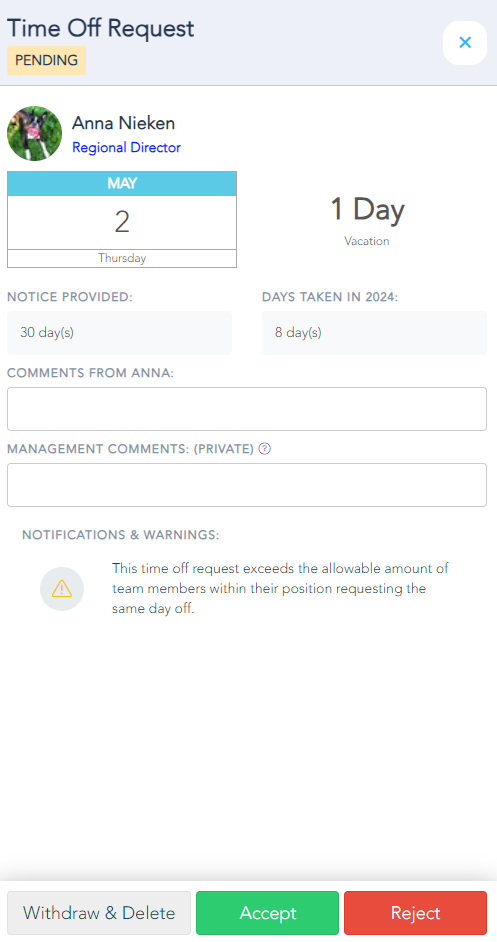The width and height of the screenshot is (497, 942).
Task: Click into the Management Comments private field
Action: click(x=247, y=485)
